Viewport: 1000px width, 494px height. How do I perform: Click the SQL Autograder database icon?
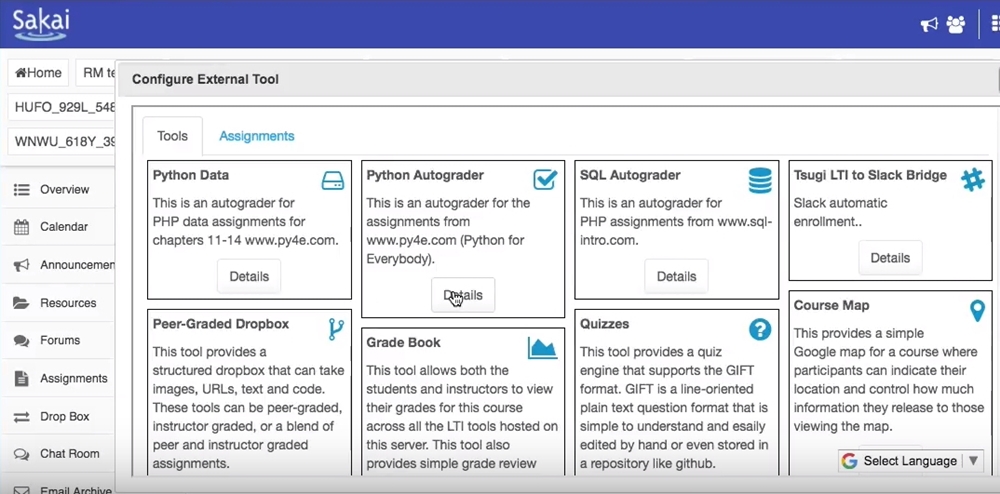click(x=760, y=180)
